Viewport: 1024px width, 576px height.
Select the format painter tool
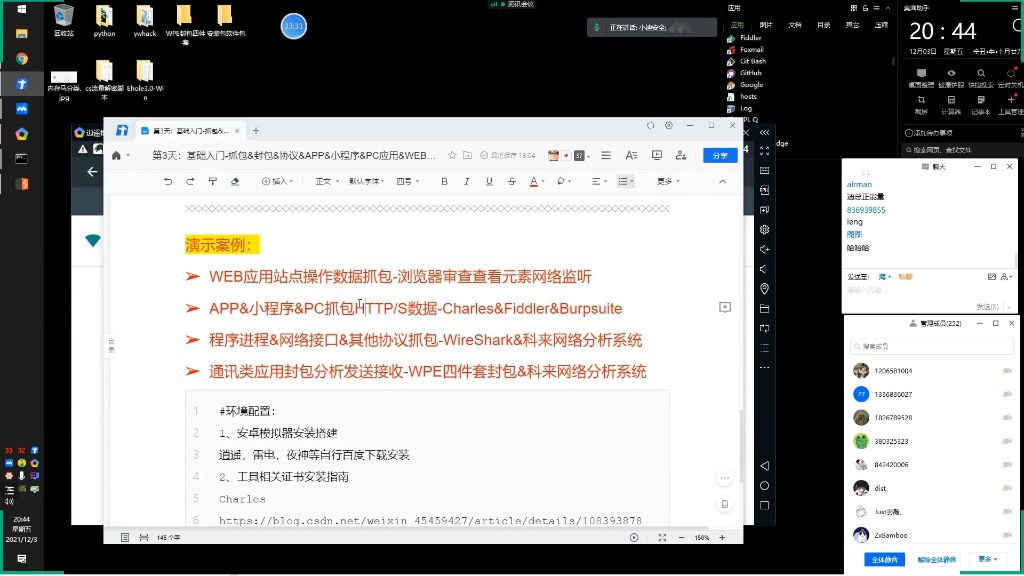212,182
